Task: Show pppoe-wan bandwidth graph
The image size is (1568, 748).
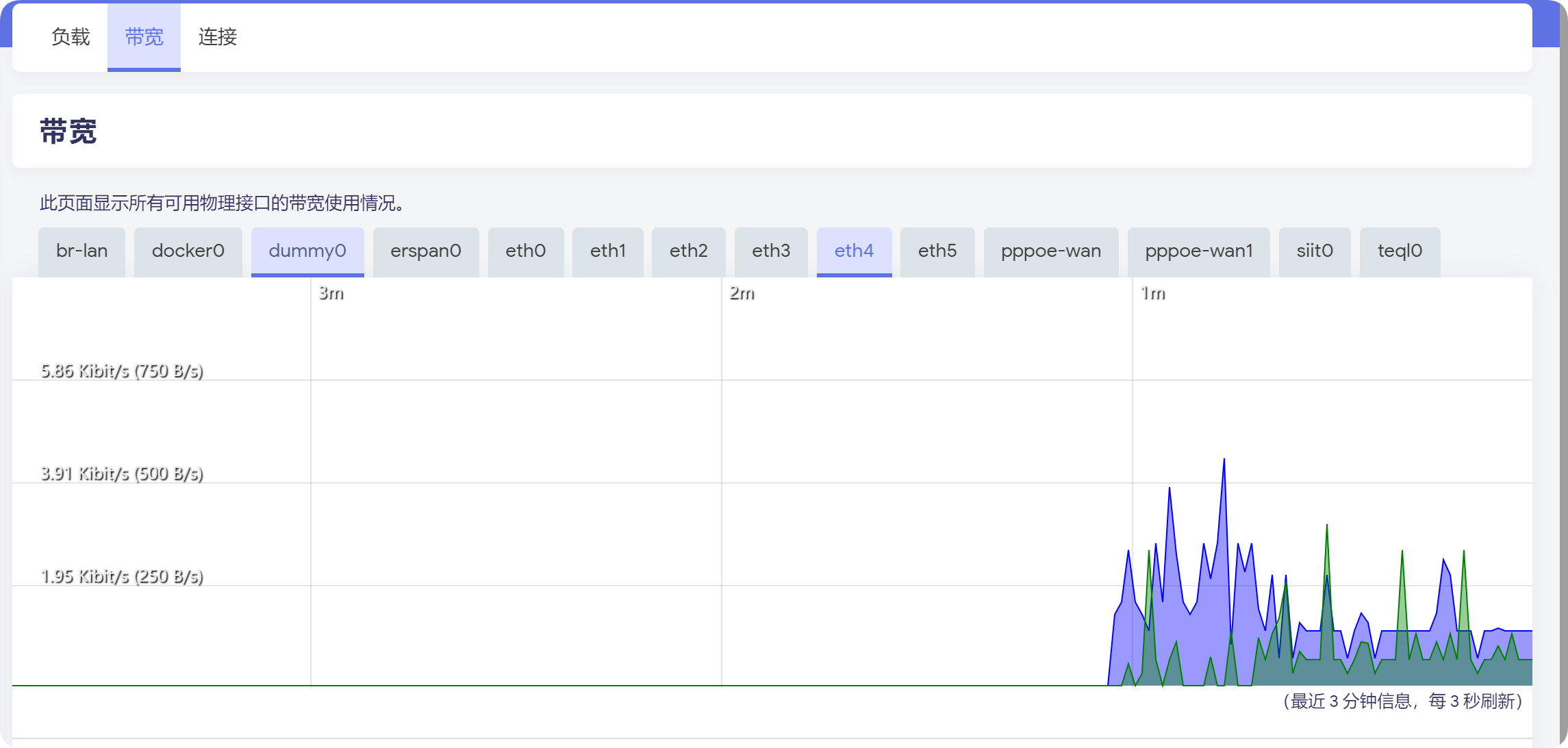Action: (1050, 251)
